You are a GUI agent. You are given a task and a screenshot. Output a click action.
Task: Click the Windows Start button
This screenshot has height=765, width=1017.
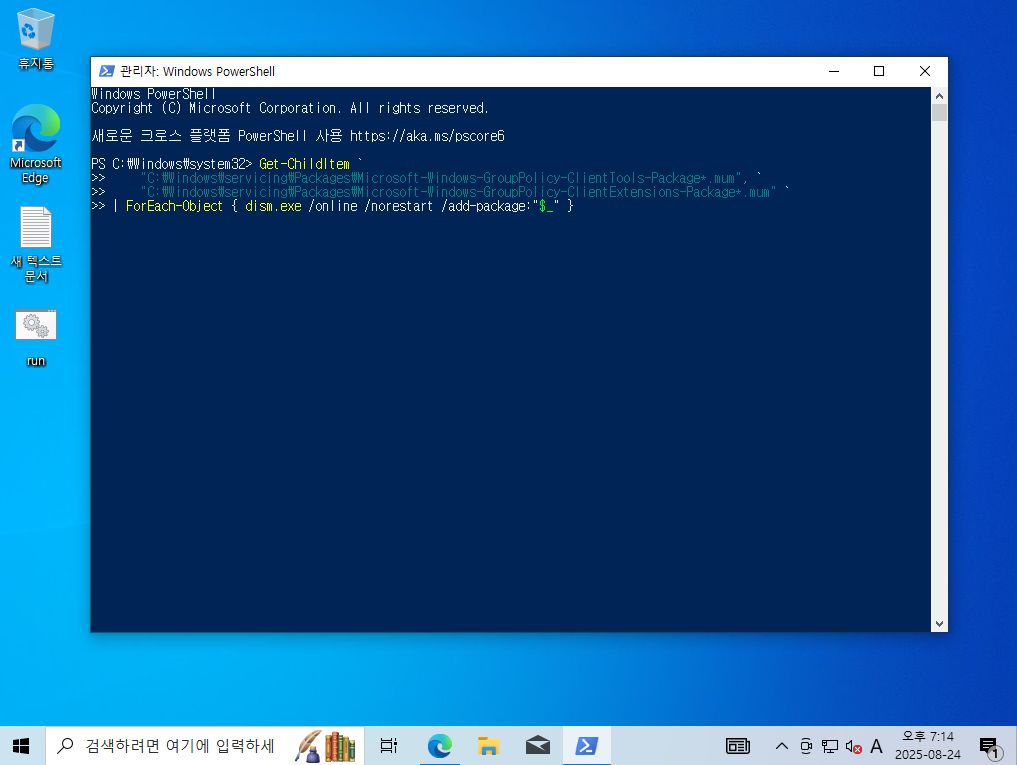[x=21, y=746]
